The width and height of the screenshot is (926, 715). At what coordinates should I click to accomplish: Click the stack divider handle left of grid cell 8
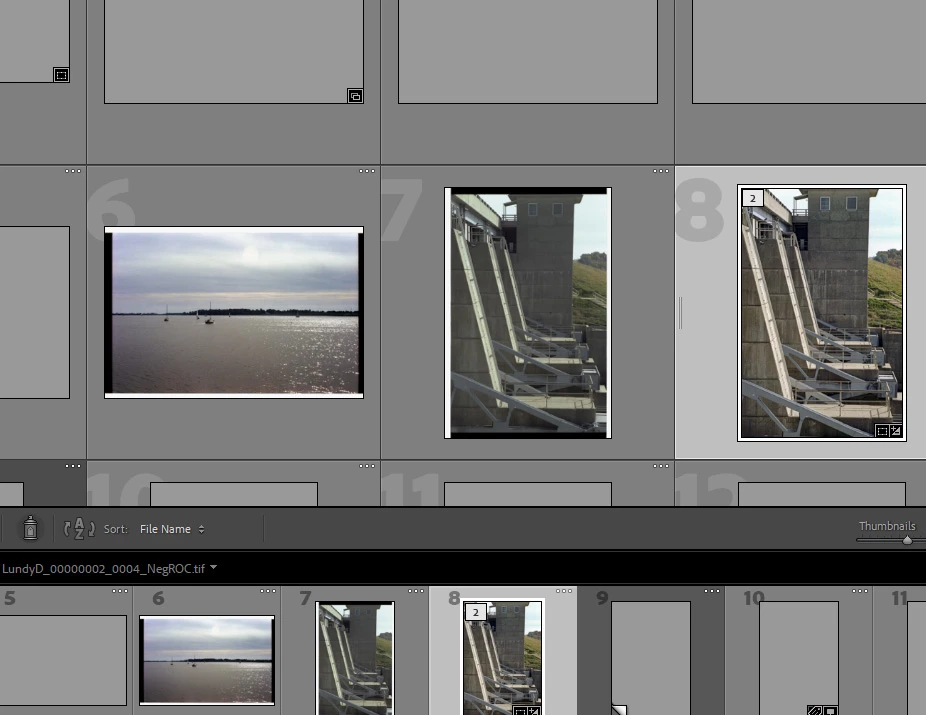coord(680,313)
